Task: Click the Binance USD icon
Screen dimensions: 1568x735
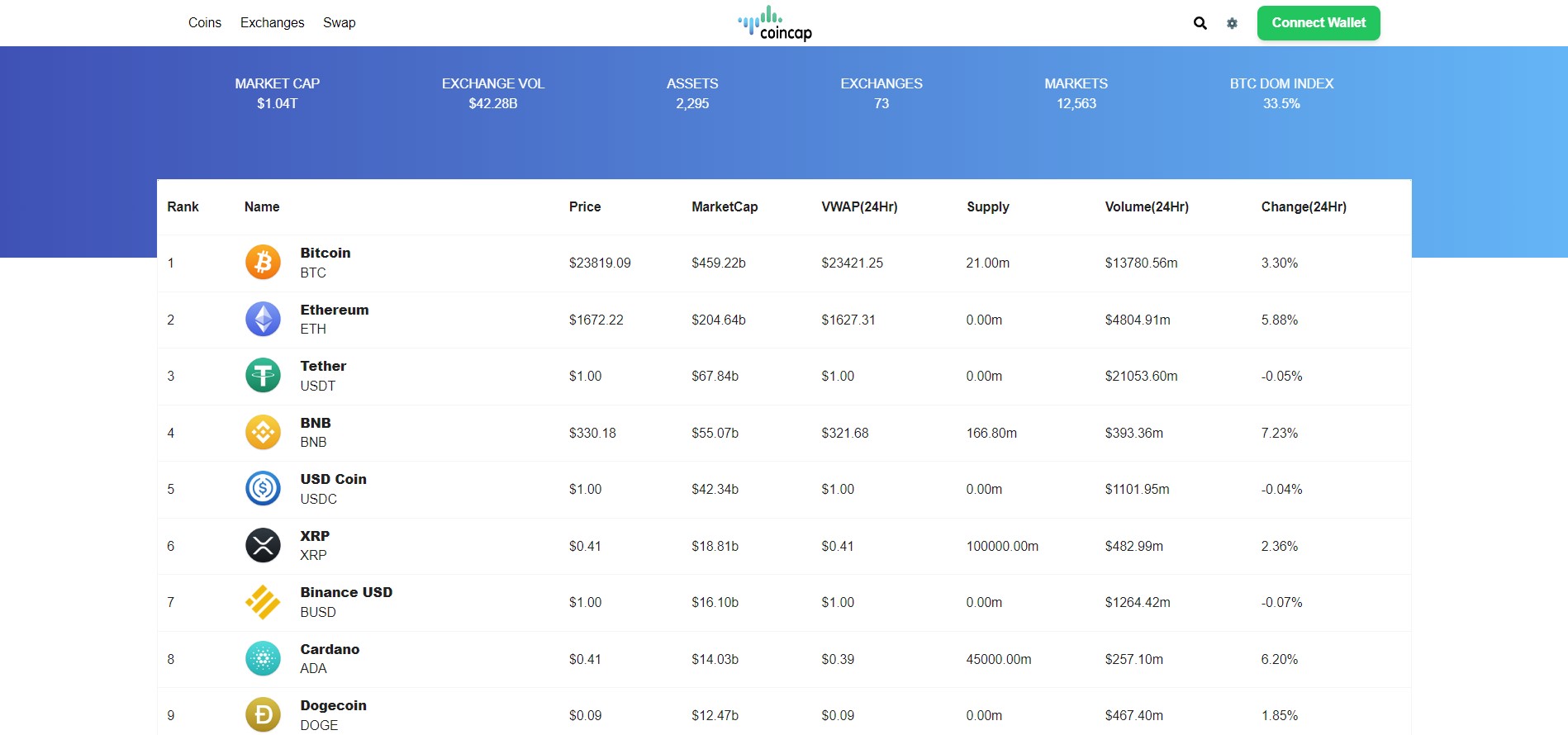Action: pyautogui.click(x=263, y=602)
